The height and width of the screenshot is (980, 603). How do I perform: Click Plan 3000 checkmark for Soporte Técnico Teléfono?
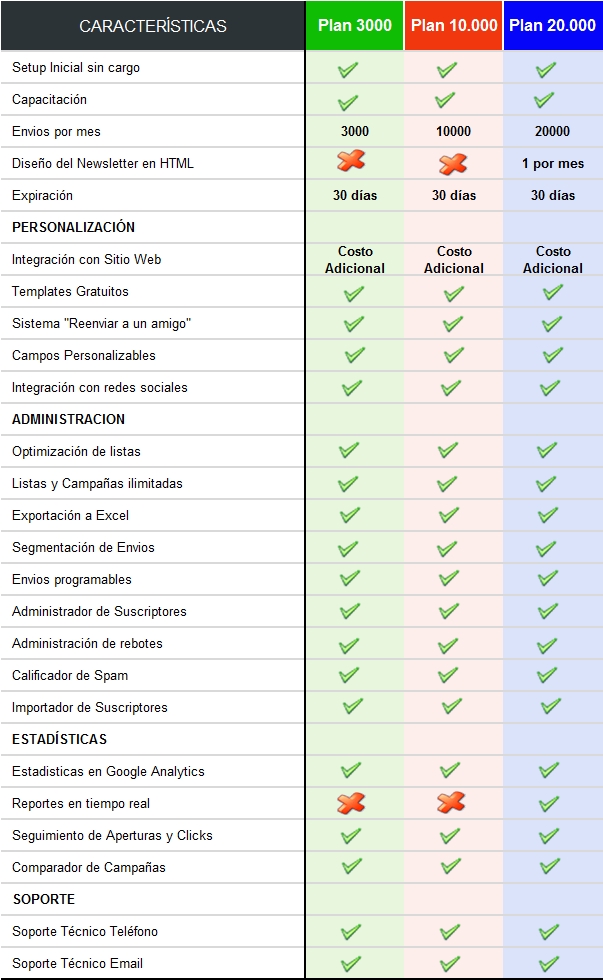click(x=351, y=931)
